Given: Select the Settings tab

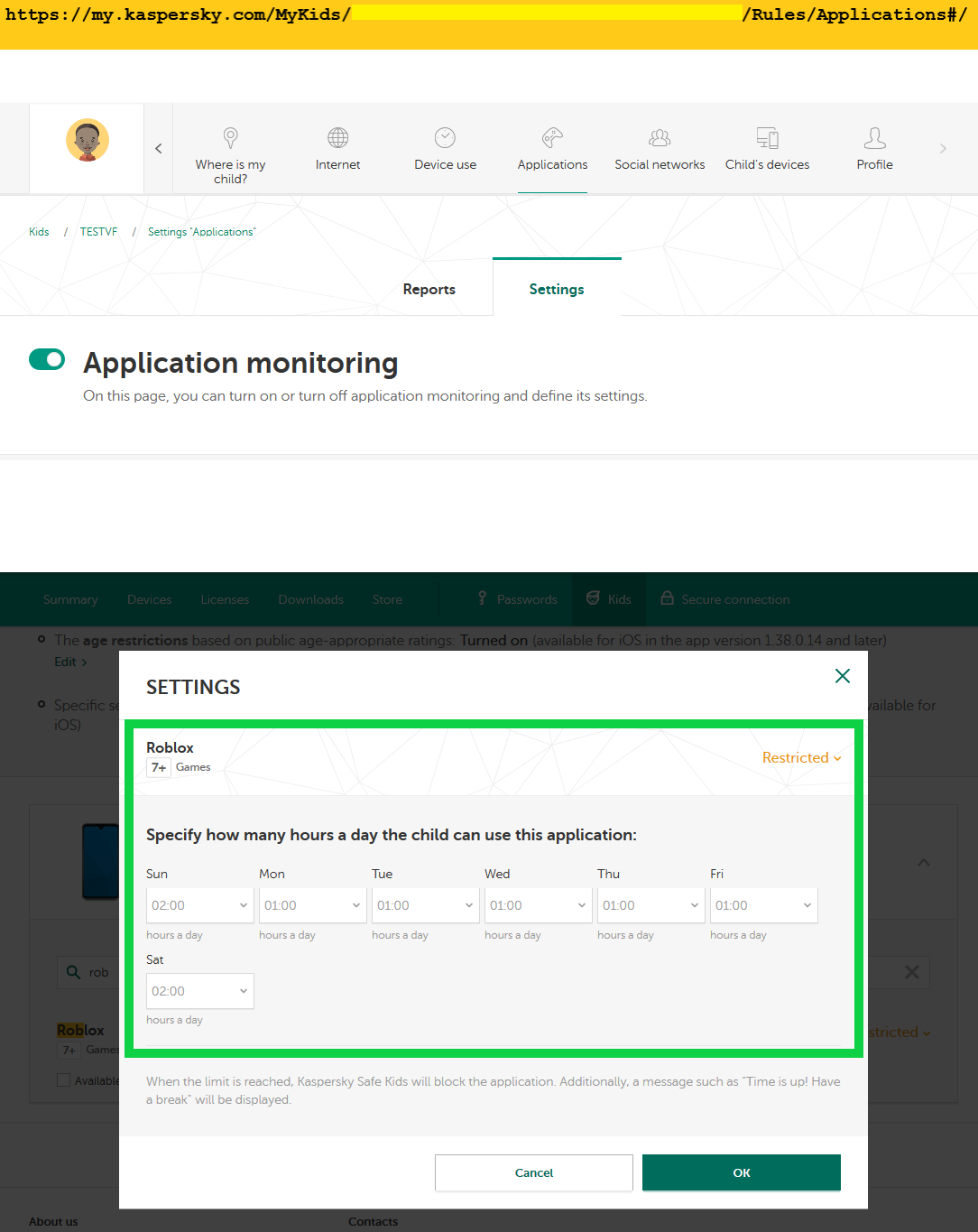Looking at the screenshot, I should tap(557, 289).
